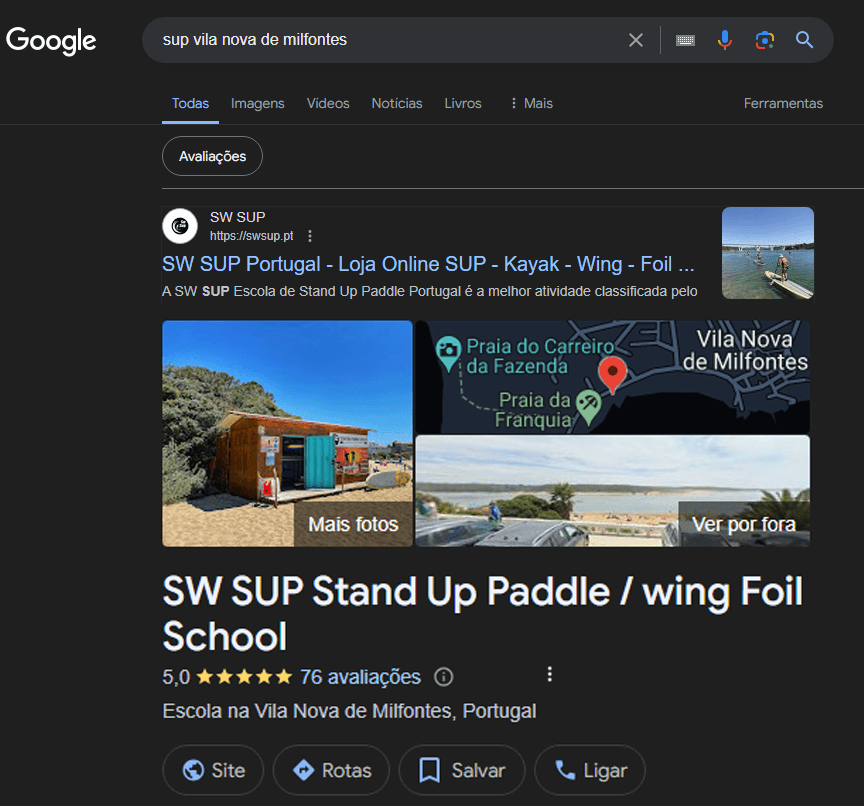
Task: Open info icon next to reviews
Action: [x=444, y=677]
